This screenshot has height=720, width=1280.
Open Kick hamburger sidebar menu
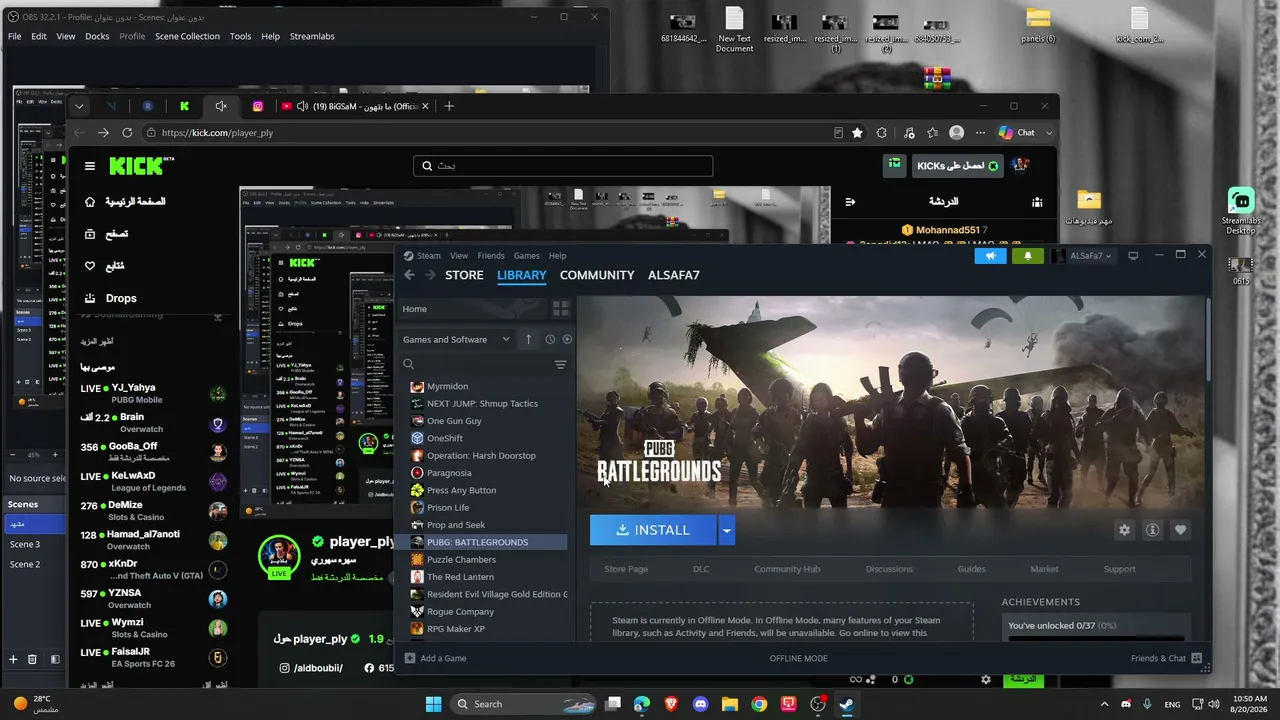coord(90,166)
